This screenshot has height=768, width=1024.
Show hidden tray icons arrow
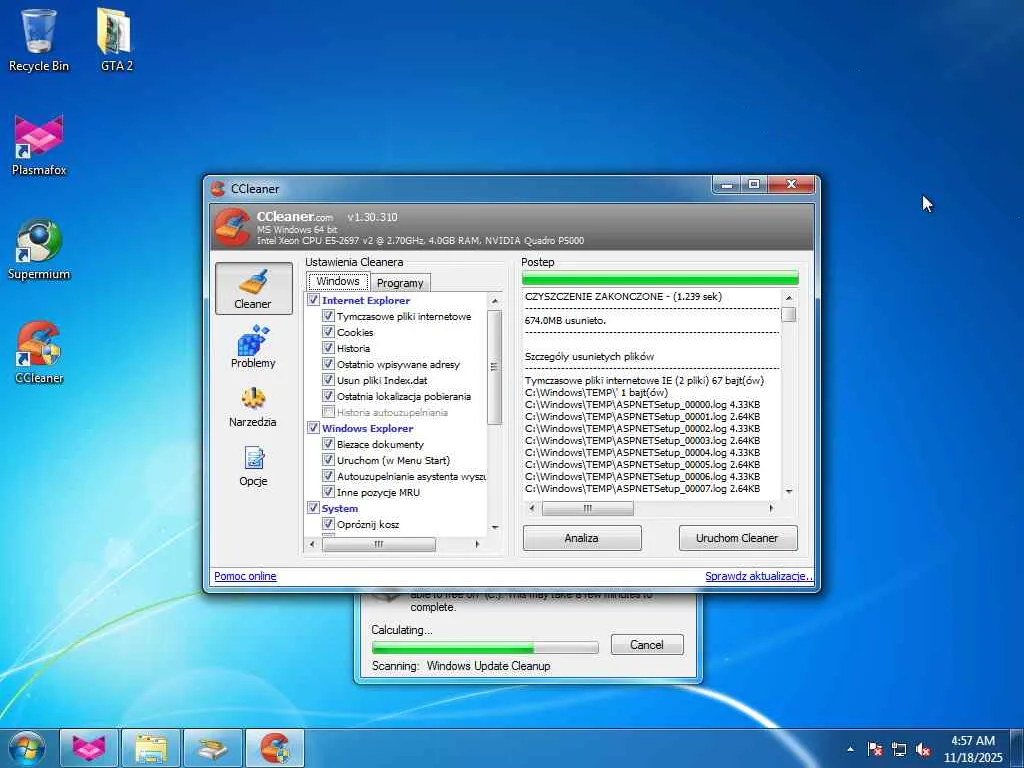click(x=850, y=749)
